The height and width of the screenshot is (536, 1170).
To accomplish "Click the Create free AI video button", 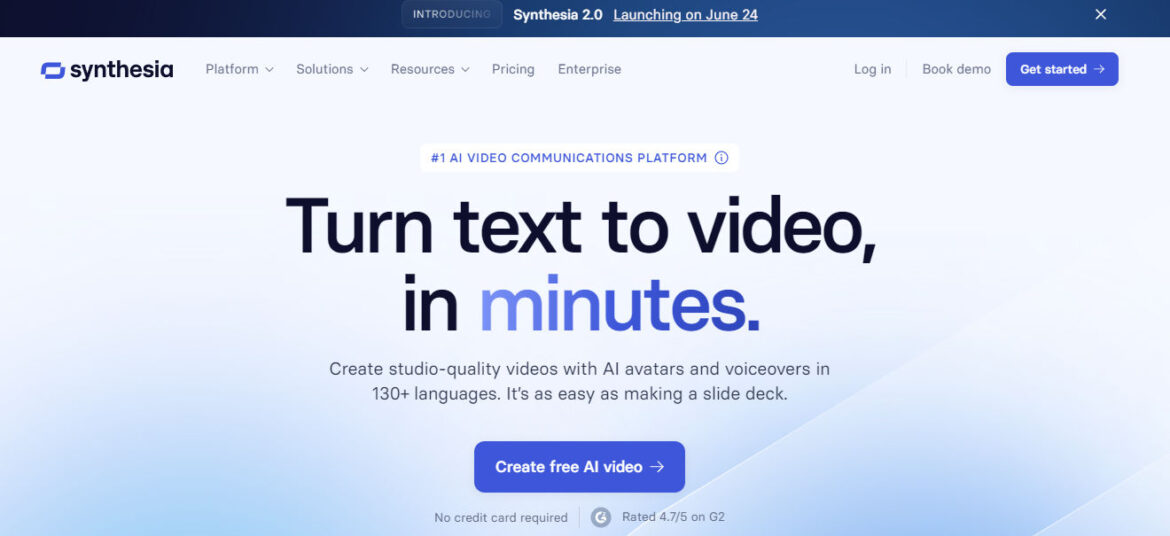I will tap(579, 467).
